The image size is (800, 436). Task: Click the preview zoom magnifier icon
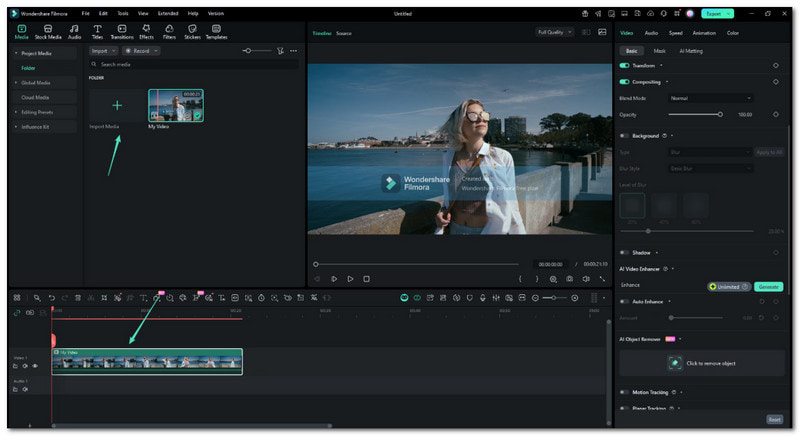pyautogui.click(x=553, y=279)
